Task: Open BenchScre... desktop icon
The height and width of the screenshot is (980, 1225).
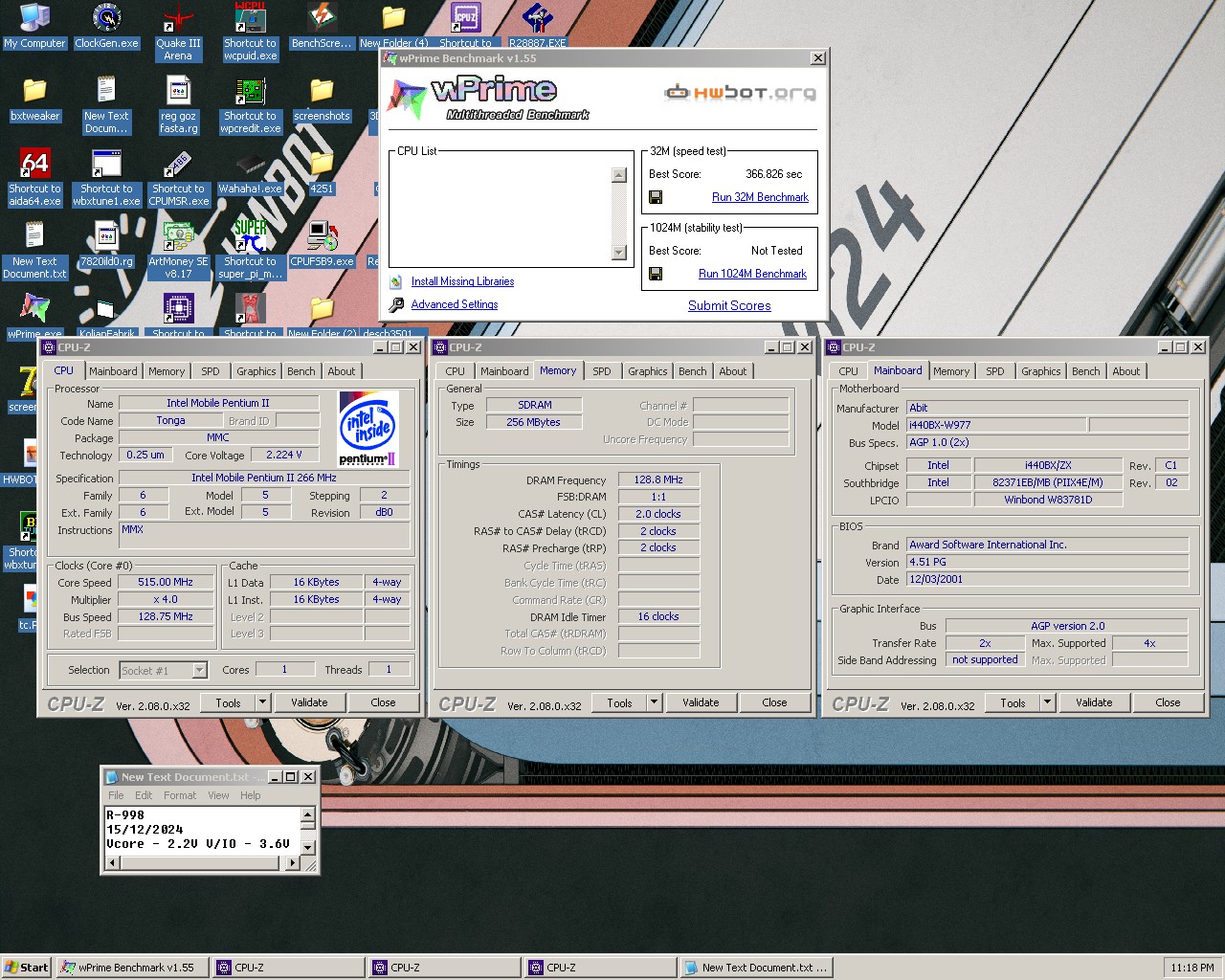Action: [x=322, y=28]
